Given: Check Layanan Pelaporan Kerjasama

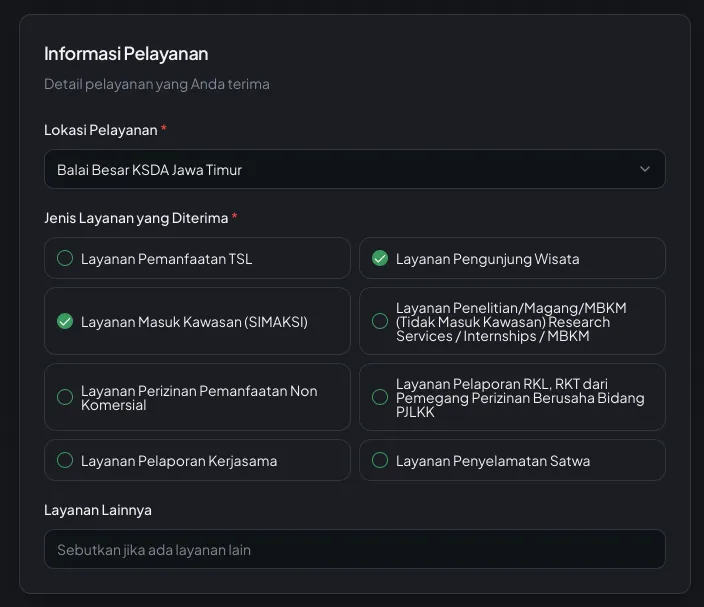Looking at the screenshot, I should pyautogui.click(x=197, y=460).
